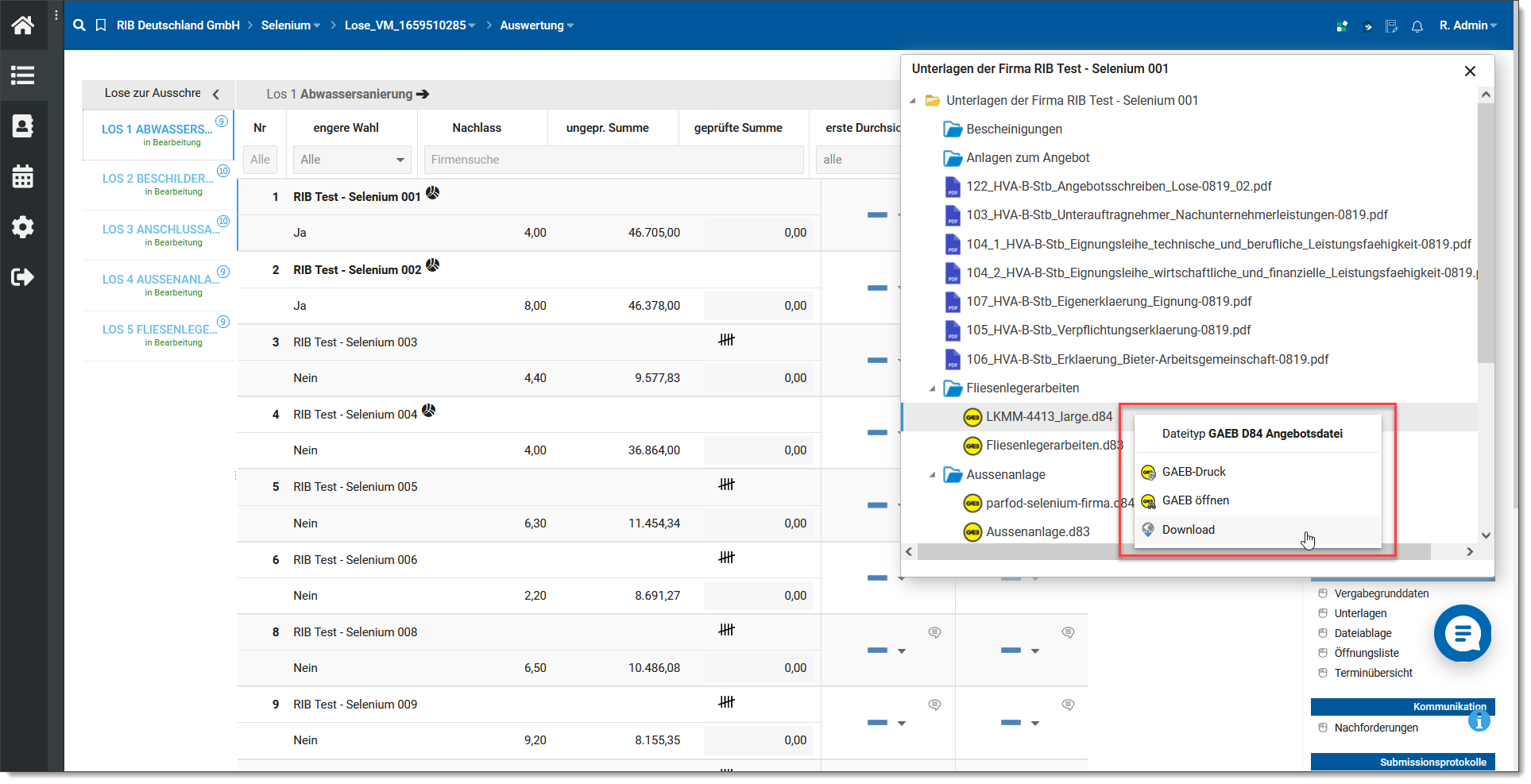Image resolution: width=1531 pixels, height=784 pixels.
Task: Open first status dropdown in Selenium 009 row
Action: [902, 724]
